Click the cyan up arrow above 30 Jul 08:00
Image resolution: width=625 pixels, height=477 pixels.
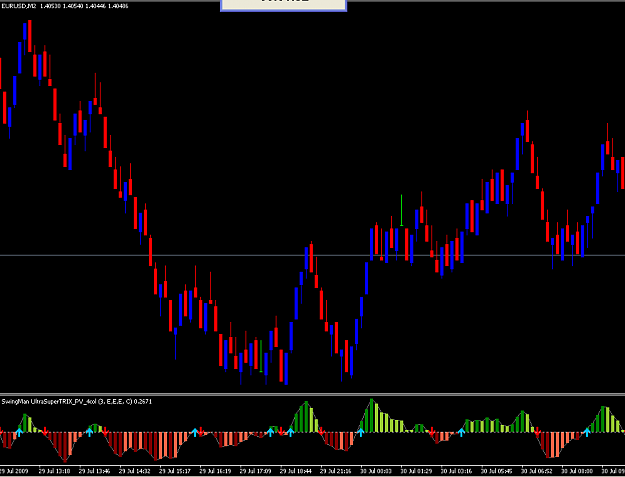(x=587, y=432)
